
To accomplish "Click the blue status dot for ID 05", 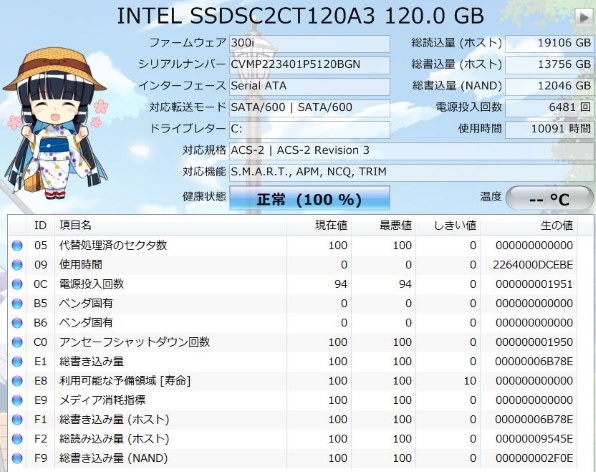I will click(x=17, y=246).
